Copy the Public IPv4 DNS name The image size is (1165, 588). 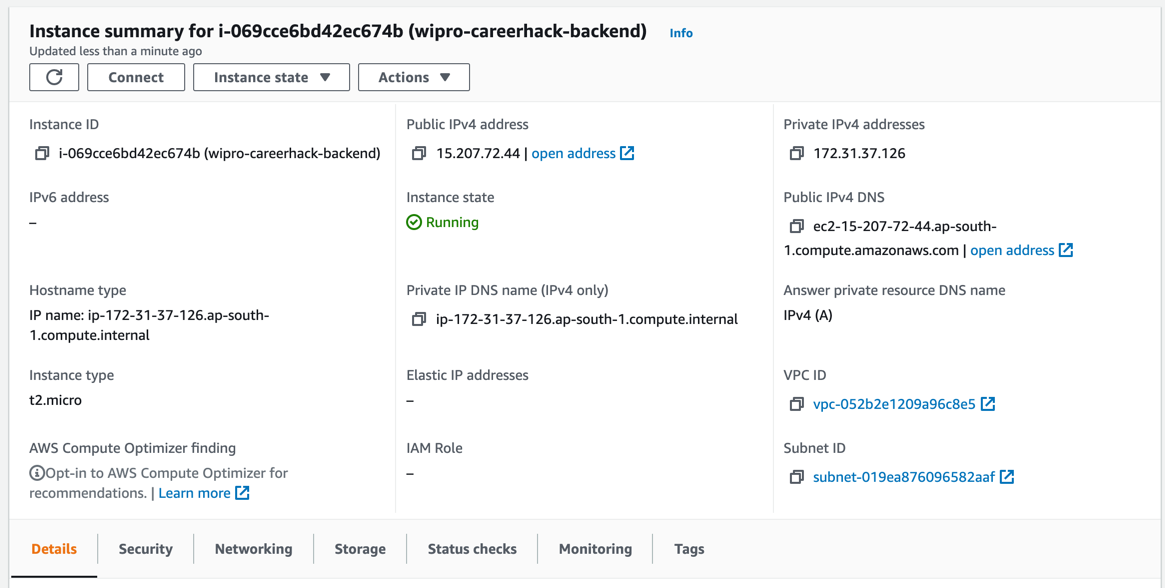point(796,227)
